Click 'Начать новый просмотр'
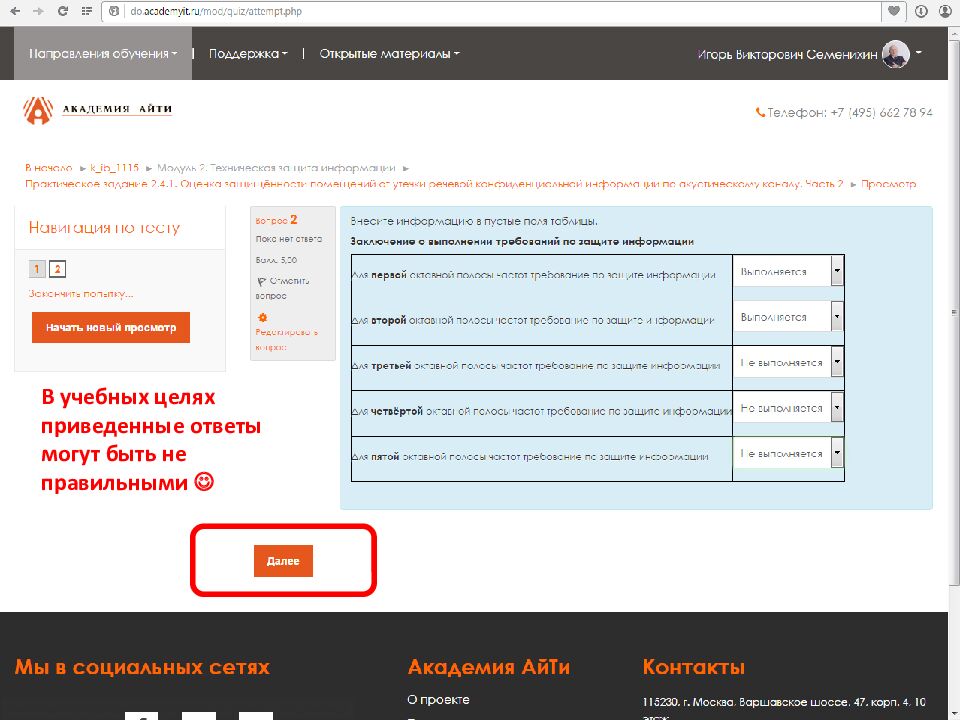Viewport: 960px width, 720px height. [x=110, y=327]
